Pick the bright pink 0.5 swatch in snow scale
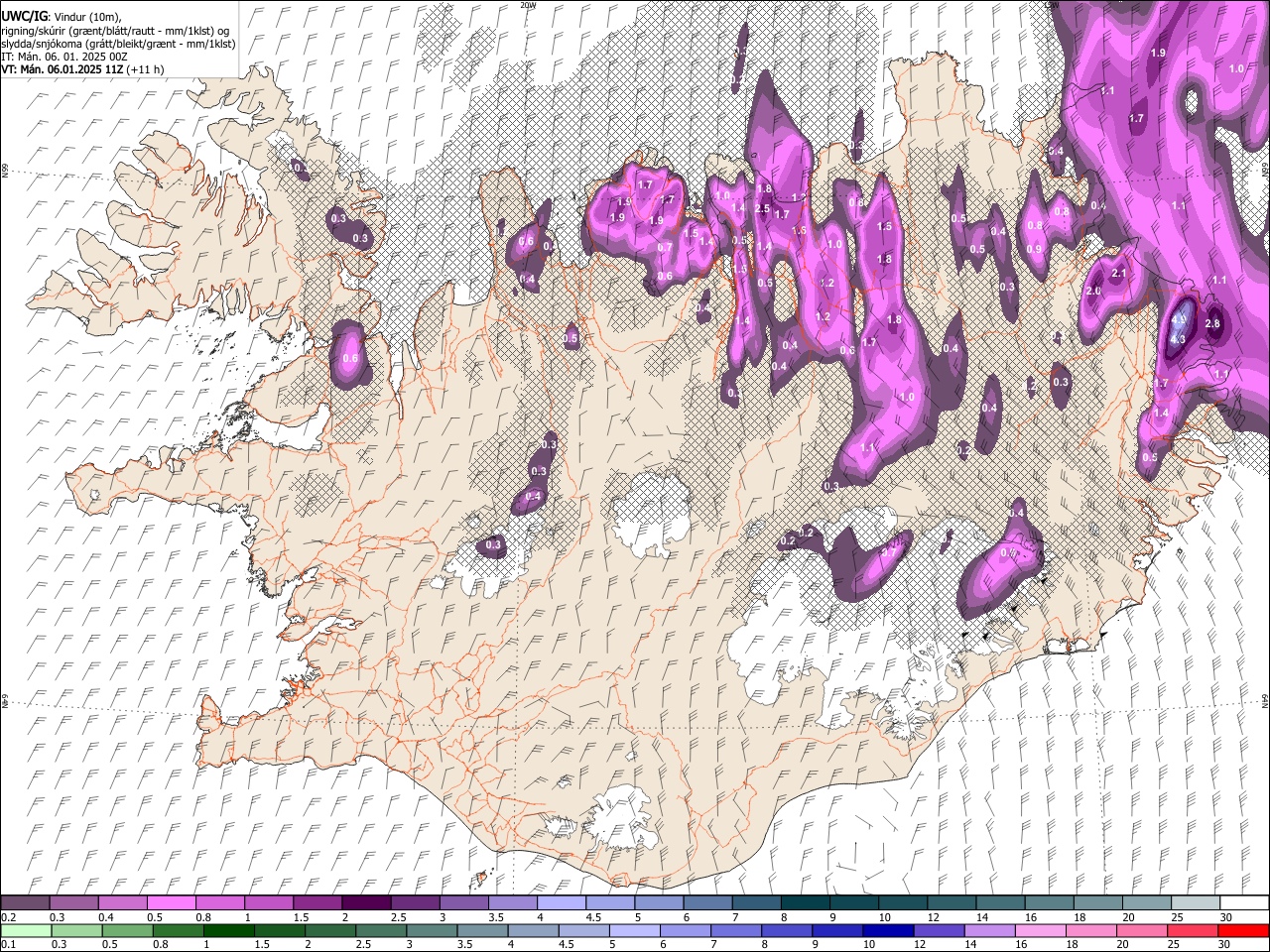This screenshot has width=1270, height=952. [x=172, y=902]
